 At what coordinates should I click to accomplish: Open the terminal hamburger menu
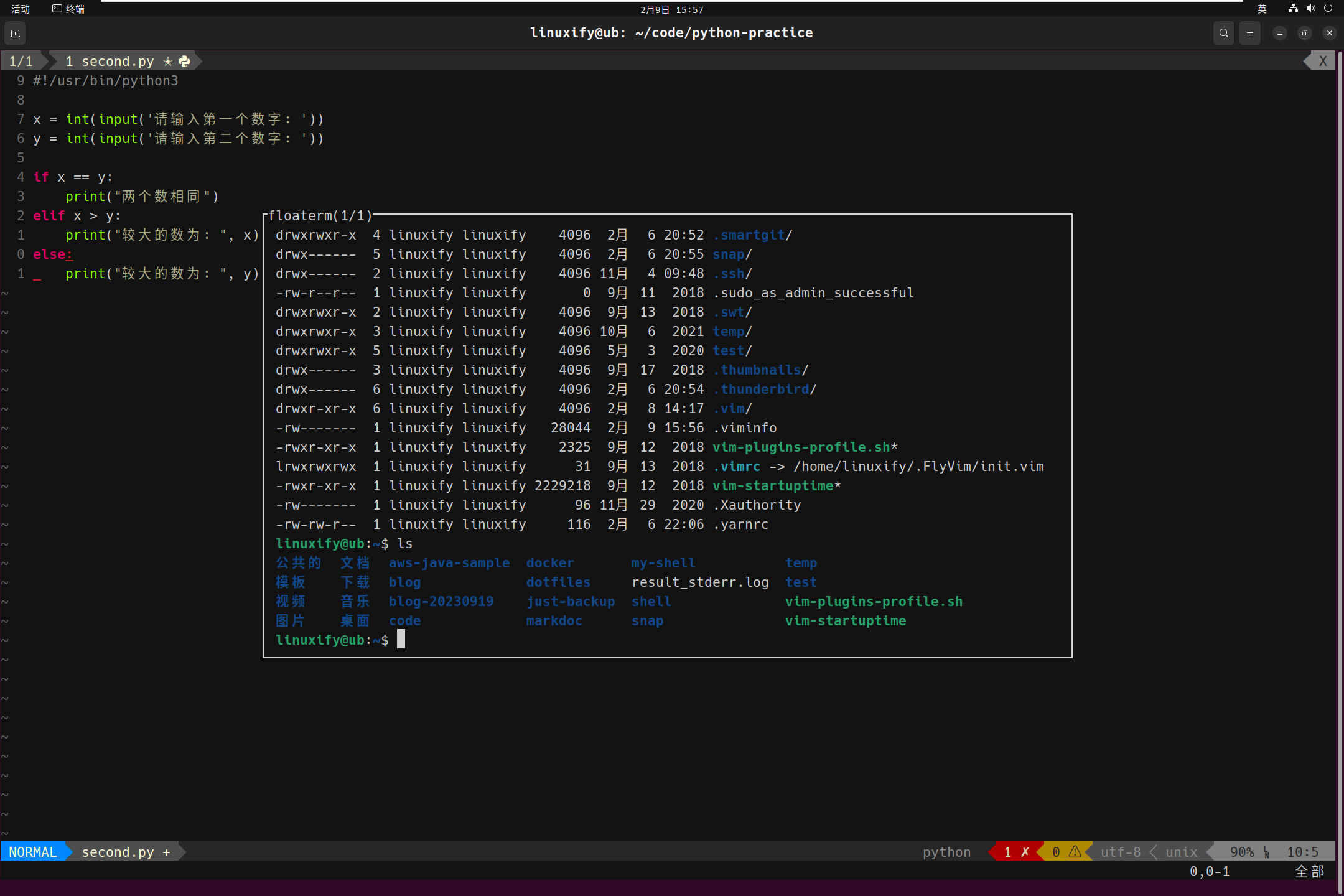pos(1249,33)
